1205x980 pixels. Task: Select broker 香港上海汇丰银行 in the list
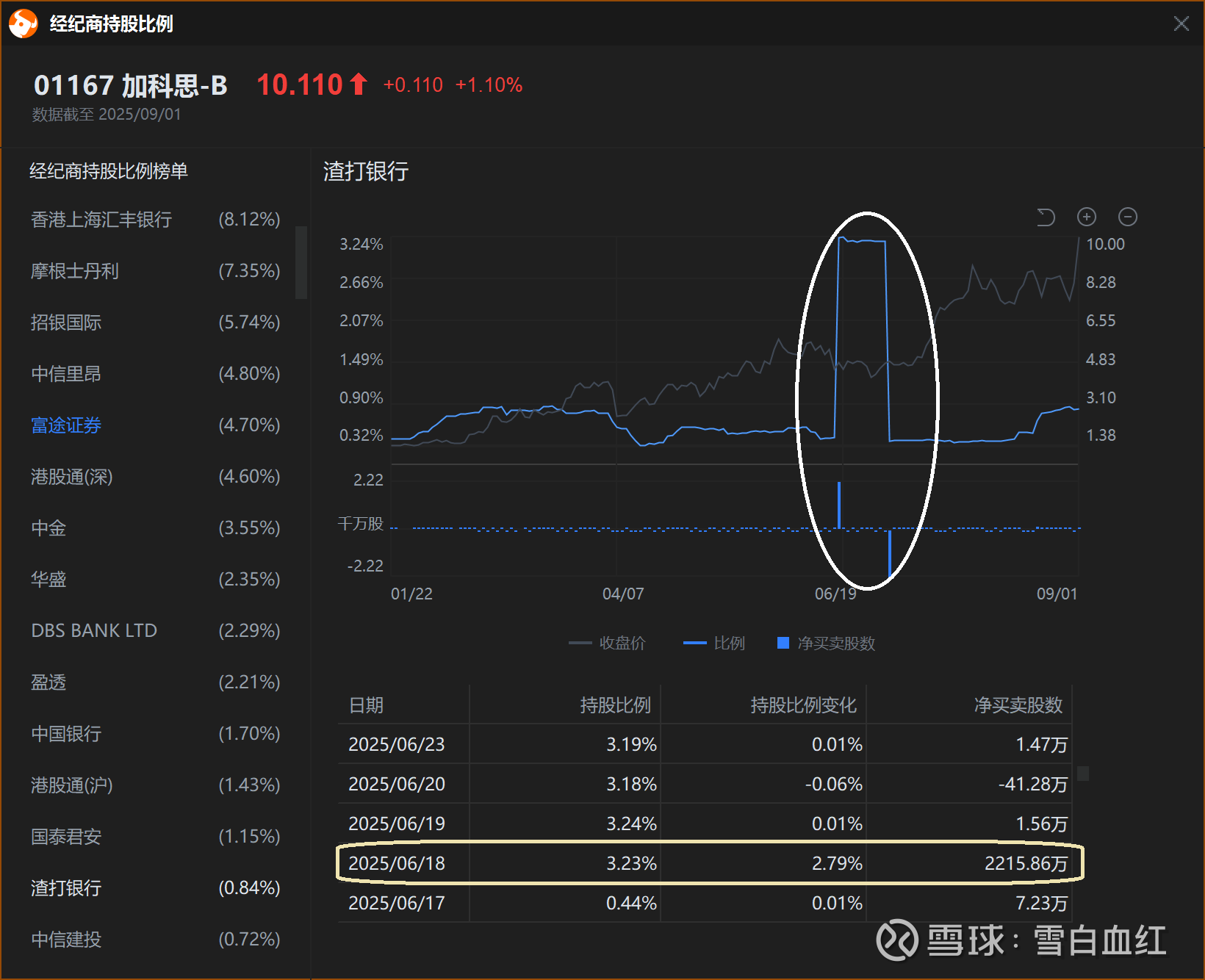click(x=155, y=220)
